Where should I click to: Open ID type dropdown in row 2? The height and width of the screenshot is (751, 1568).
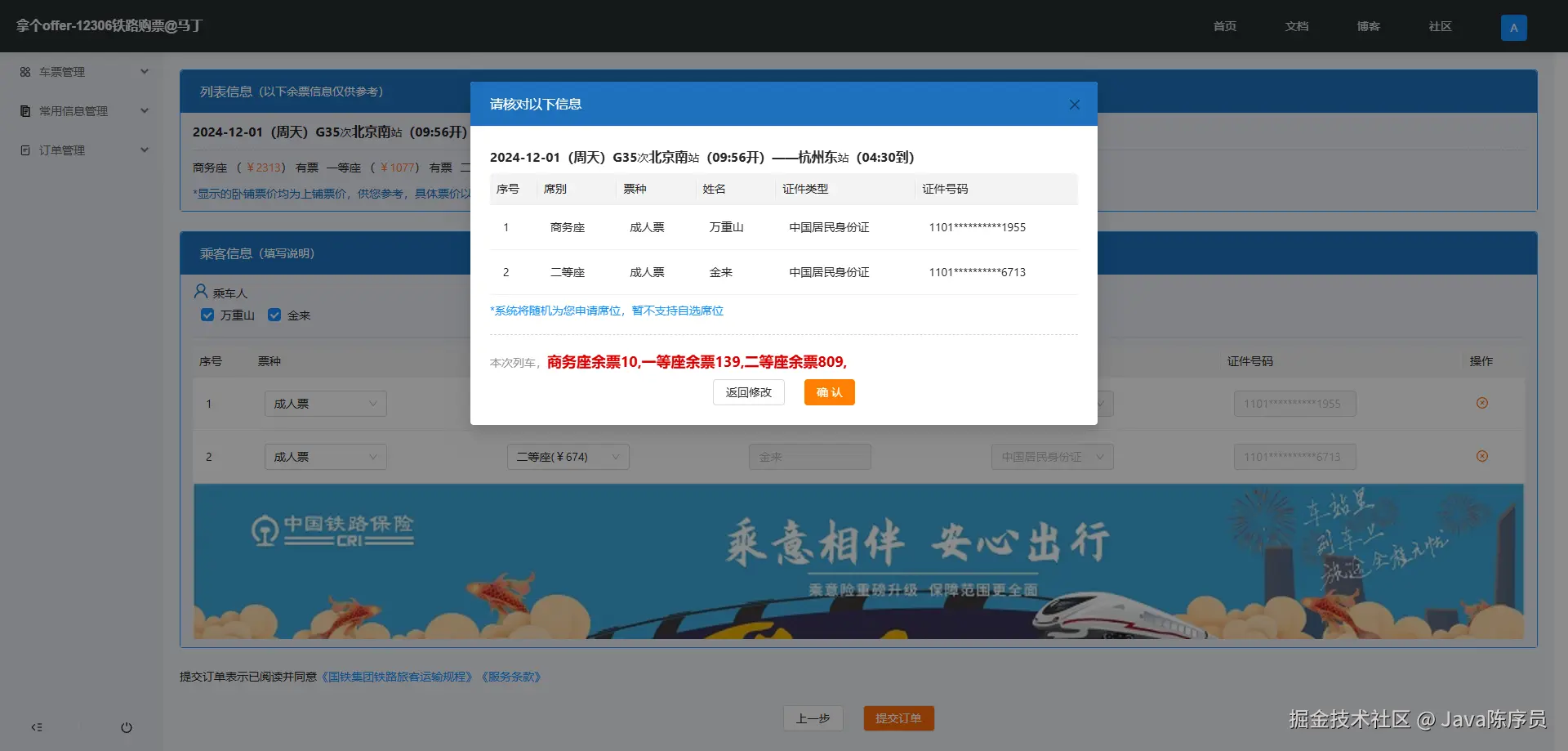[1053, 457]
